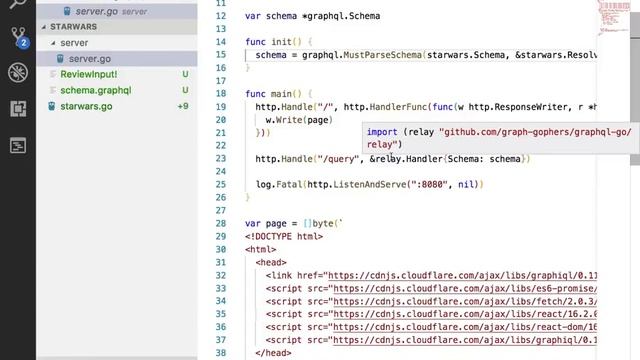Click the es6-promise script URL on line 33
Screen dimensions: 640x360
[x=465, y=289]
